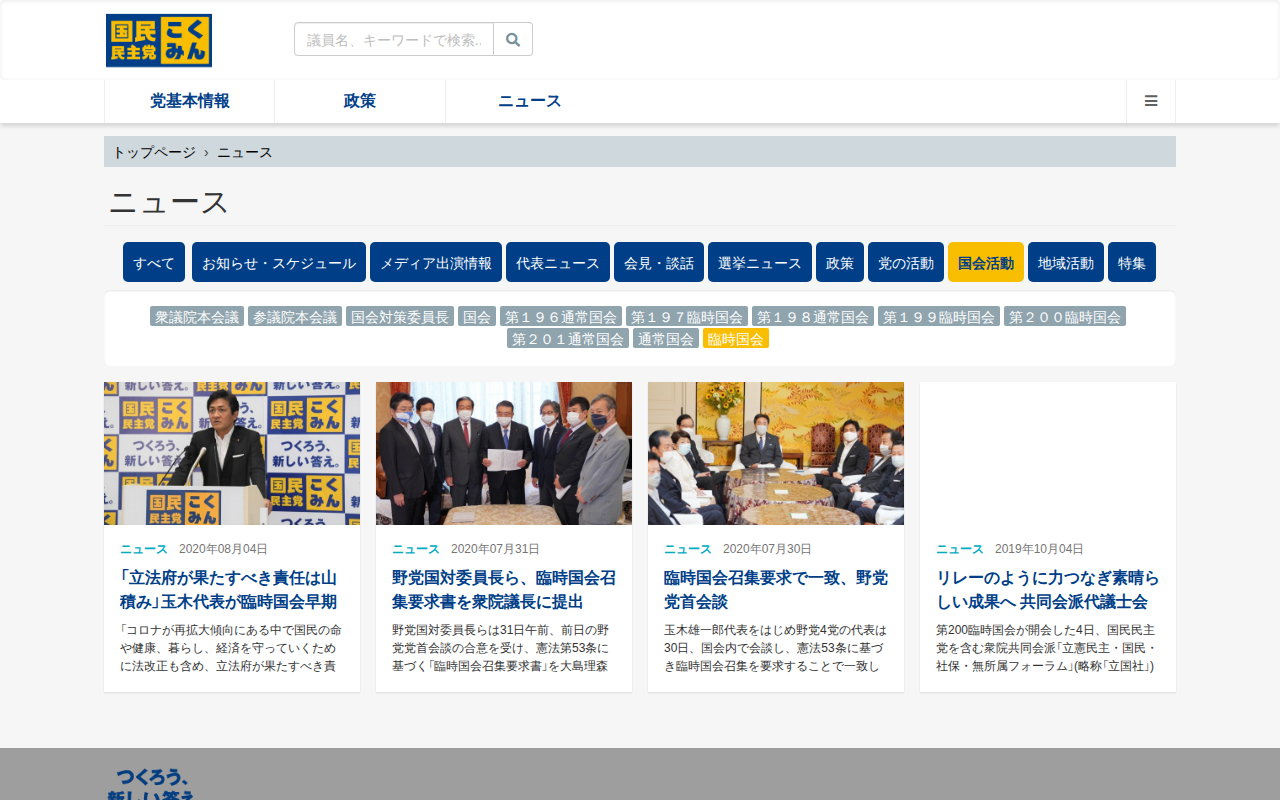Filter by 第２０１通常国会 tag
The width and height of the screenshot is (1280, 800).
(x=568, y=338)
